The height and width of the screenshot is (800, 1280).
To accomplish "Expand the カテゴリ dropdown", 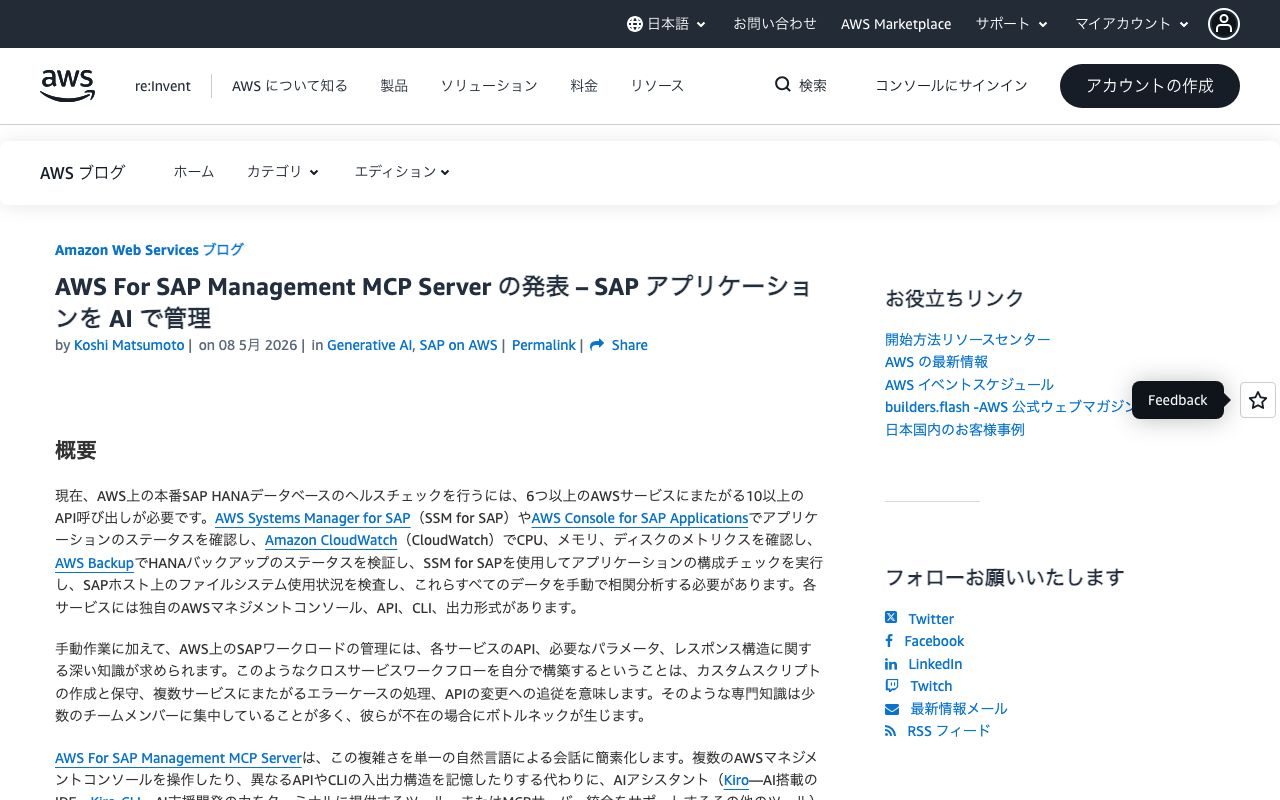I will click(283, 172).
